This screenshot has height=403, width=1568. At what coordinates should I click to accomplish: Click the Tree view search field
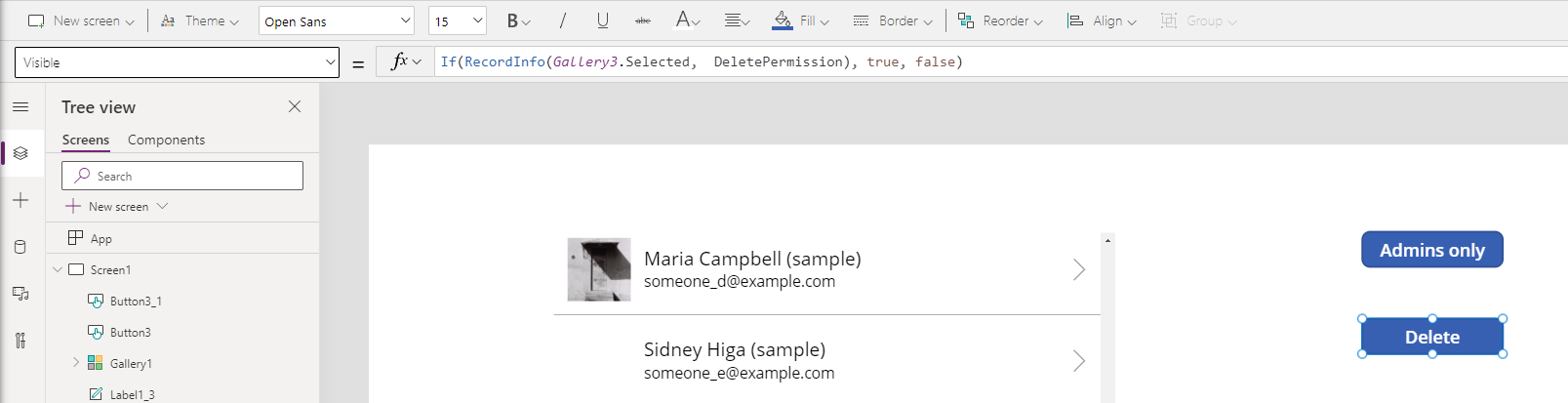[x=182, y=176]
